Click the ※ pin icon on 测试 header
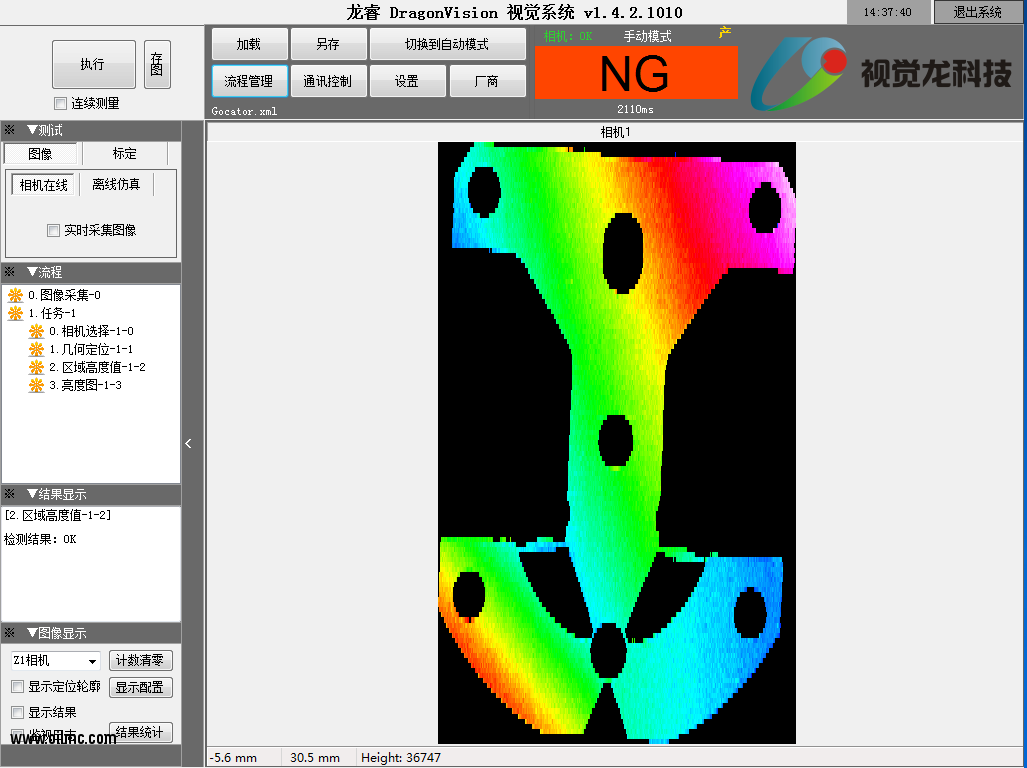This screenshot has width=1027, height=768. (x=10, y=130)
